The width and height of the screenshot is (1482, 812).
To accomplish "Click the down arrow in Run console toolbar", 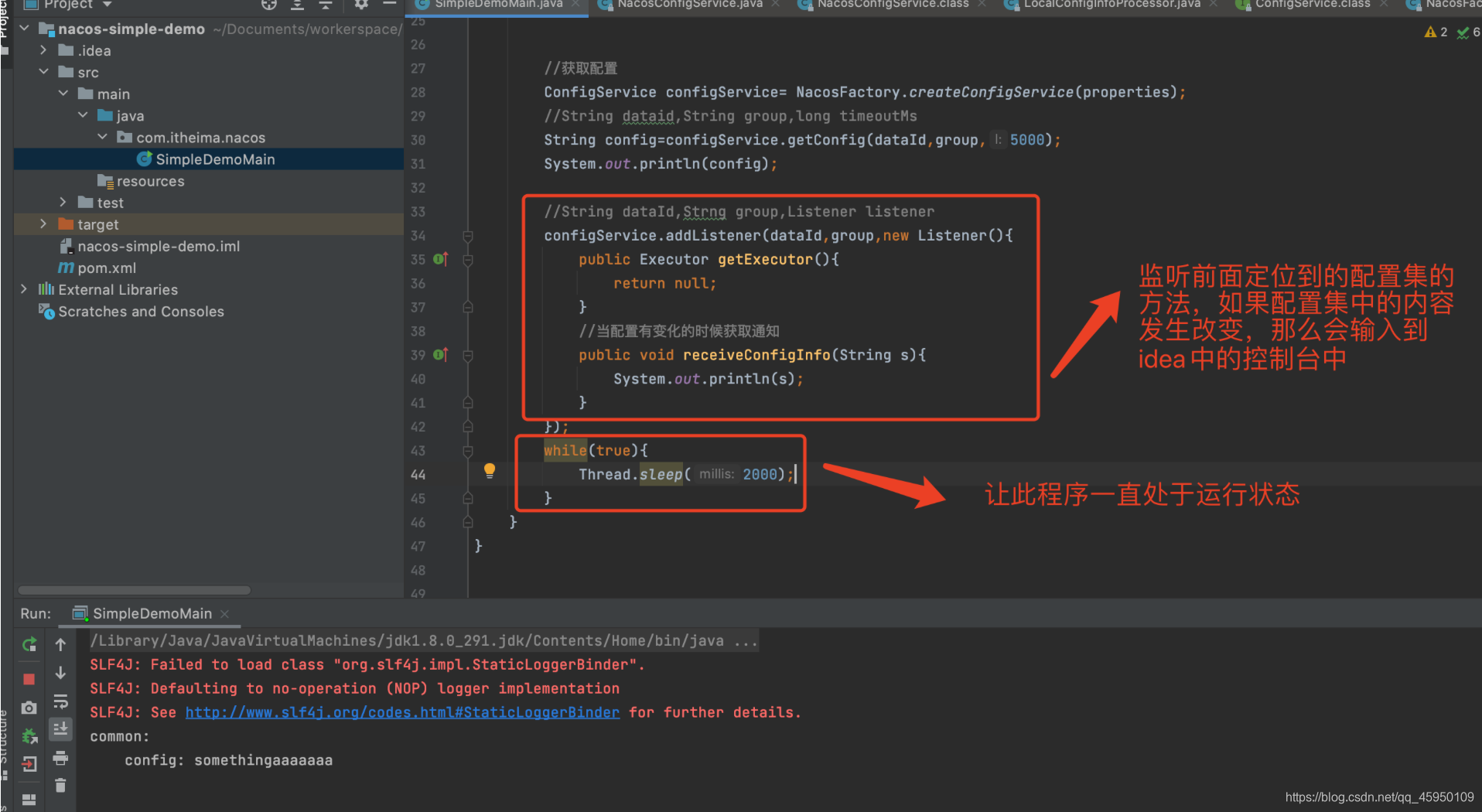I will [60, 673].
